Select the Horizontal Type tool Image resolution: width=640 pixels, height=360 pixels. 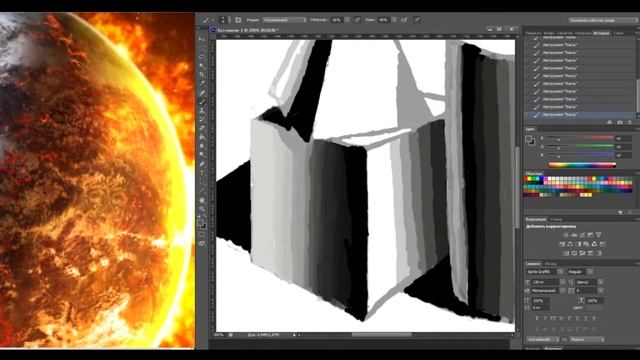click(202, 173)
